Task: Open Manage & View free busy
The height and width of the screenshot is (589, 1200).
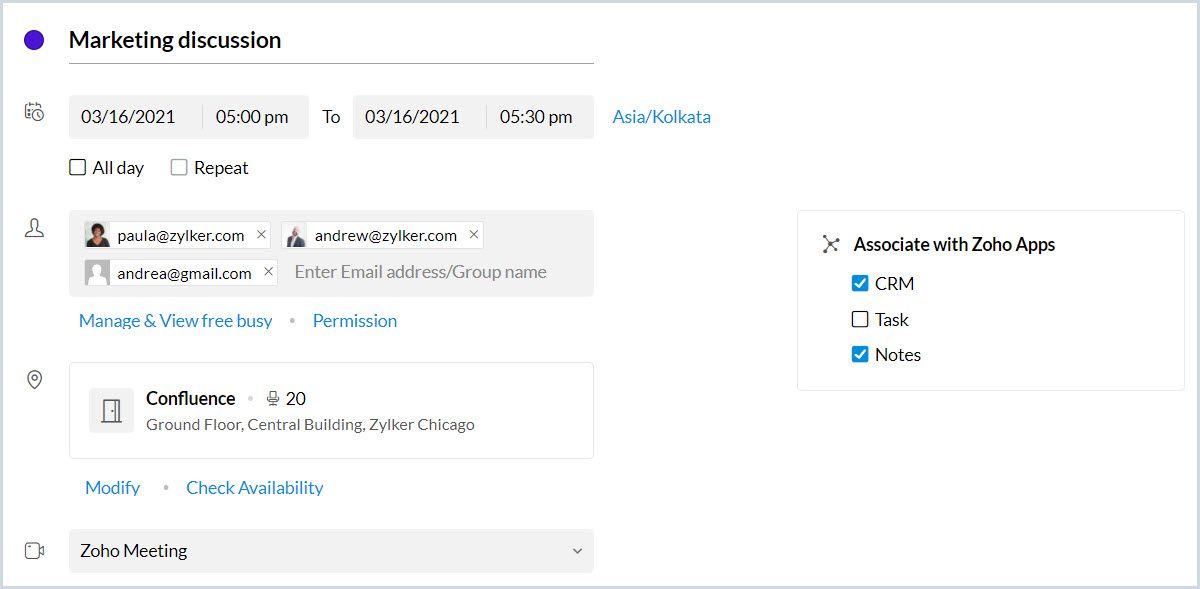Action: [176, 321]
